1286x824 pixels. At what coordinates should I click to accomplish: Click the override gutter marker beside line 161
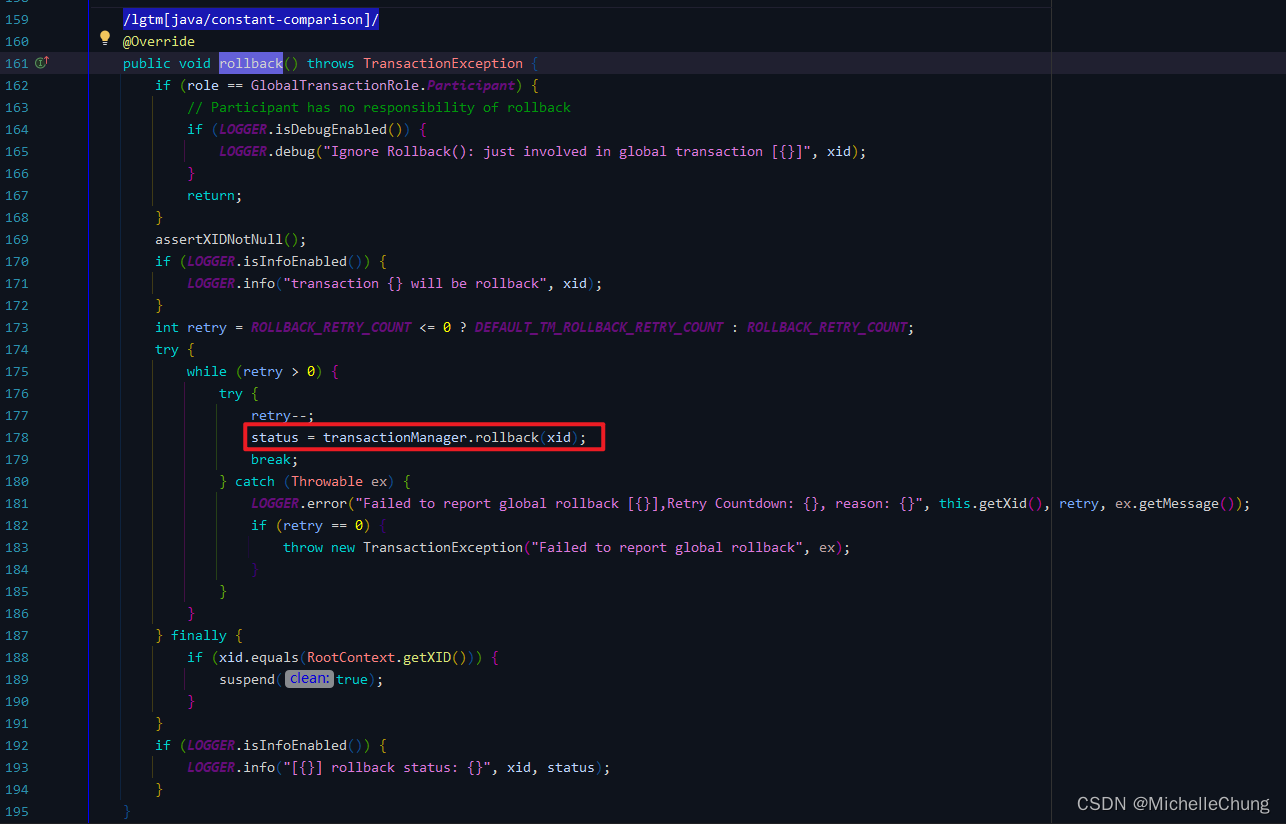(x=42, y=63)
